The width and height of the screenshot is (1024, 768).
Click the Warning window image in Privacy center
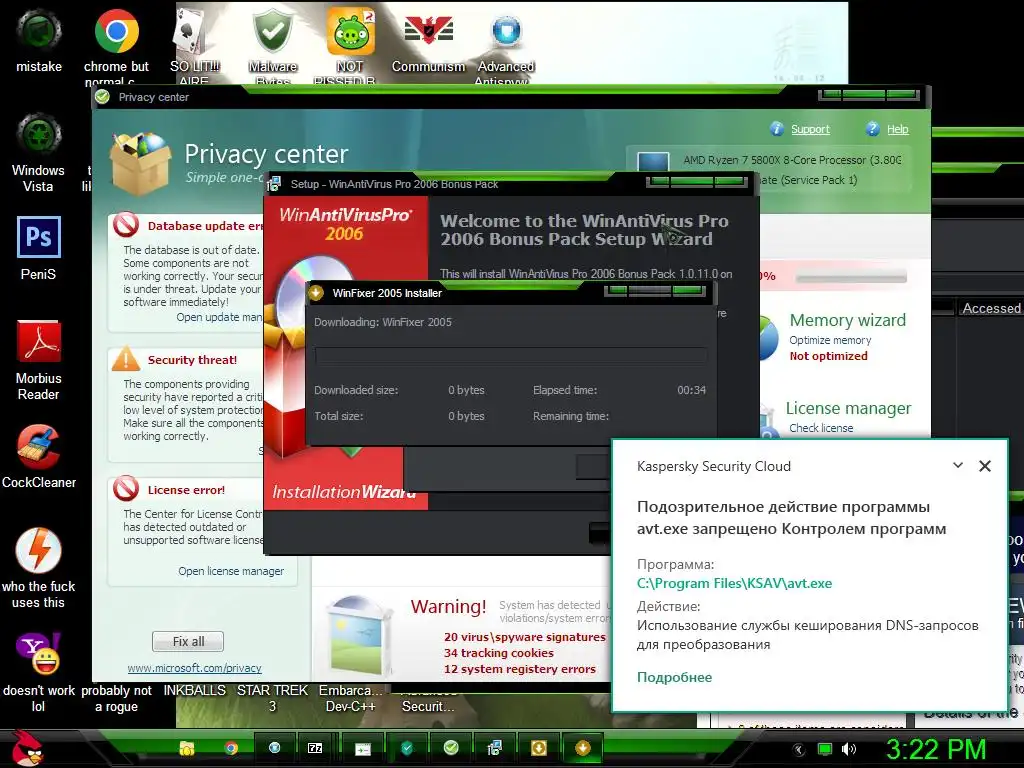click(x=359, y=636)
